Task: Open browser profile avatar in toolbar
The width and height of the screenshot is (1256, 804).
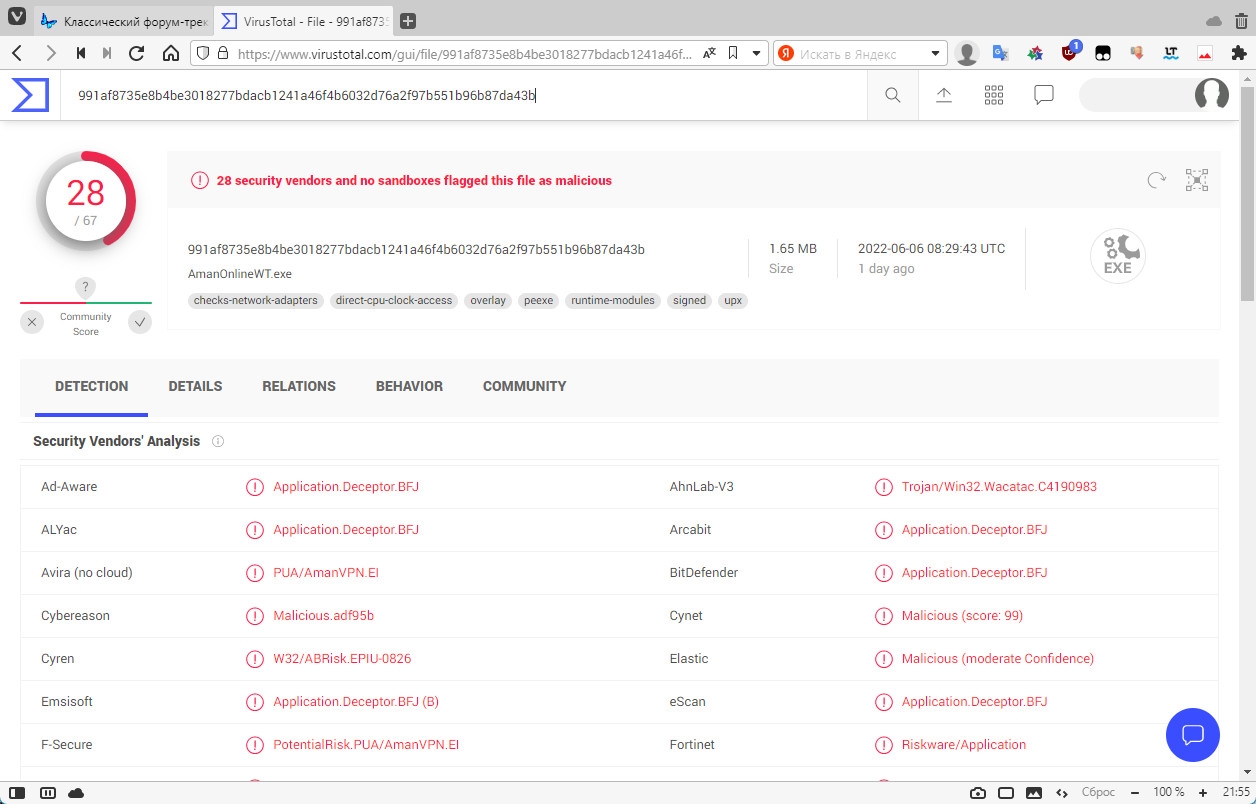Action: (966, 53)
